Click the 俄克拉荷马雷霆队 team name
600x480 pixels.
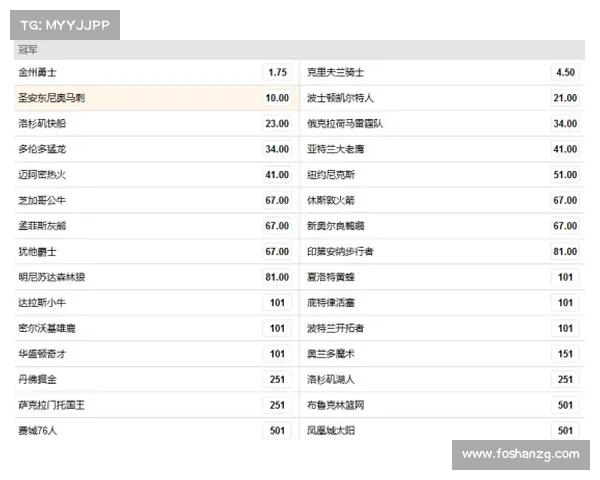click(x=345, y=124)
